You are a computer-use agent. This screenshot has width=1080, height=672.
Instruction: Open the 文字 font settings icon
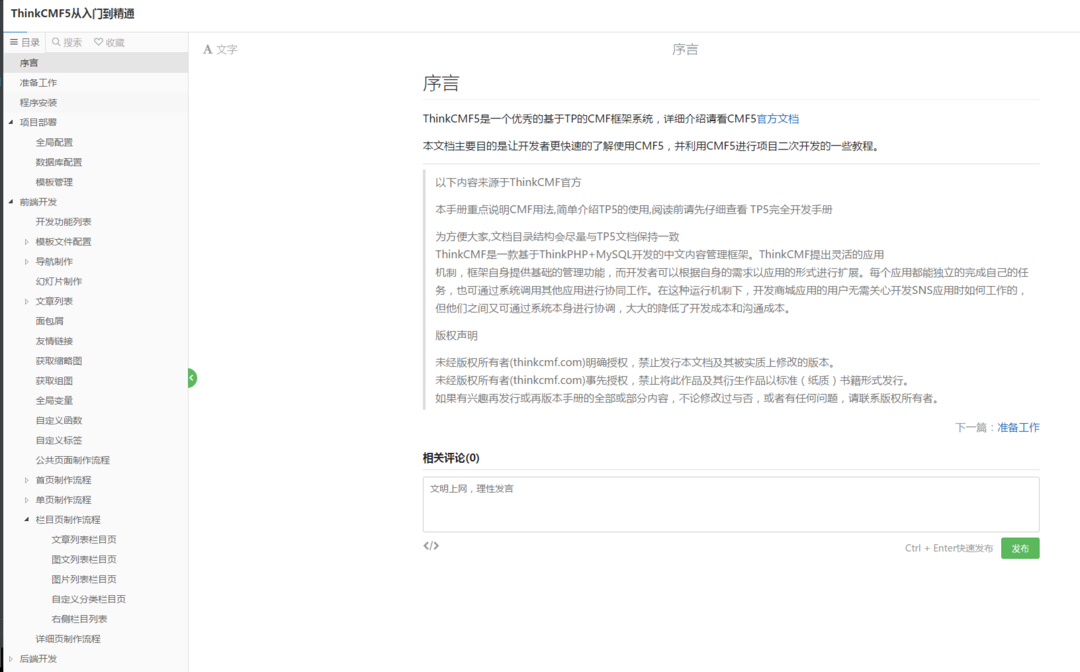[x=220, y=49]
